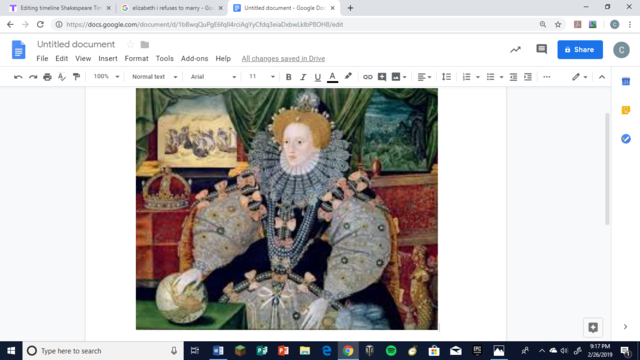The image size is (640, 360).
Task: Expand numbered list style arrow
Action: tap(478, 77)
